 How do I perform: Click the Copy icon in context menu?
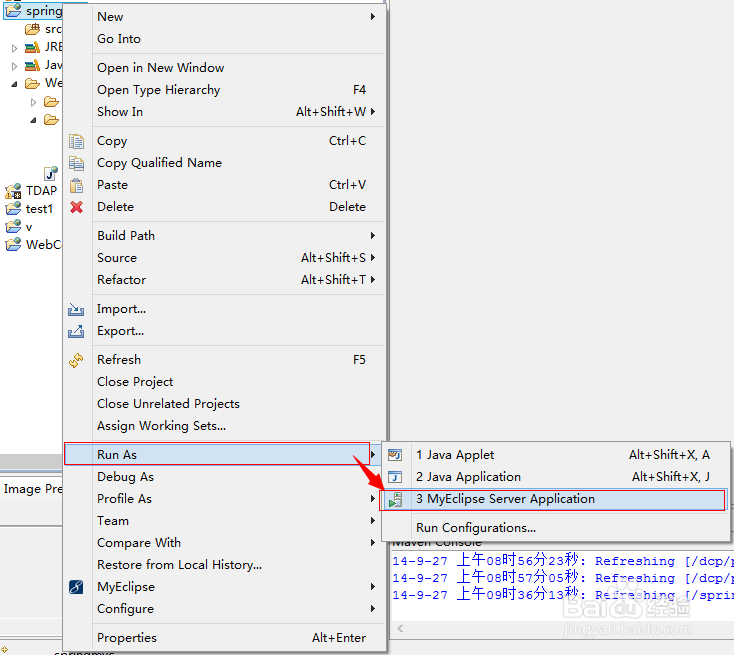pos(76,141)
